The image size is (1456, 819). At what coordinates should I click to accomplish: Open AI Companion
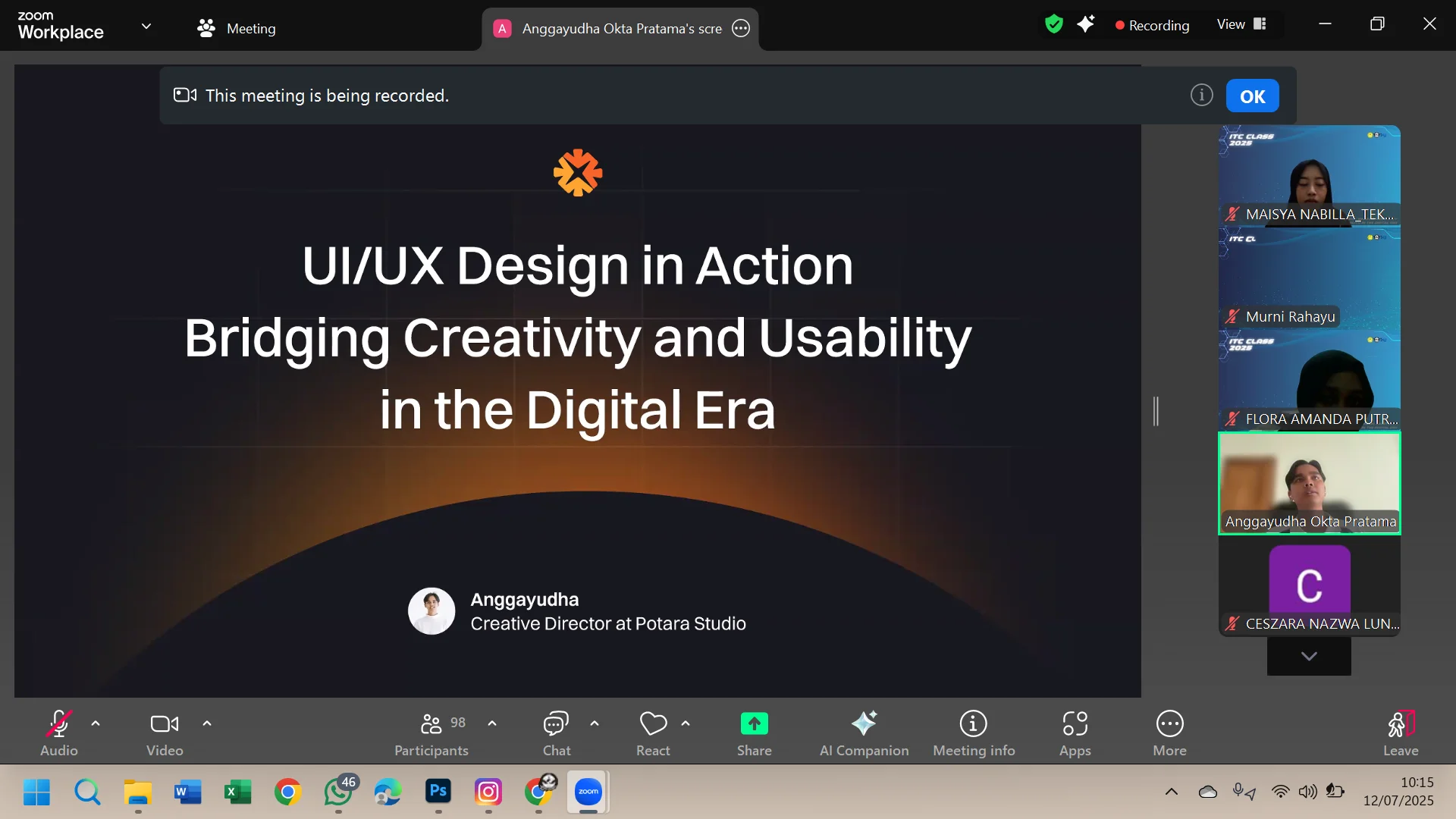864,733
